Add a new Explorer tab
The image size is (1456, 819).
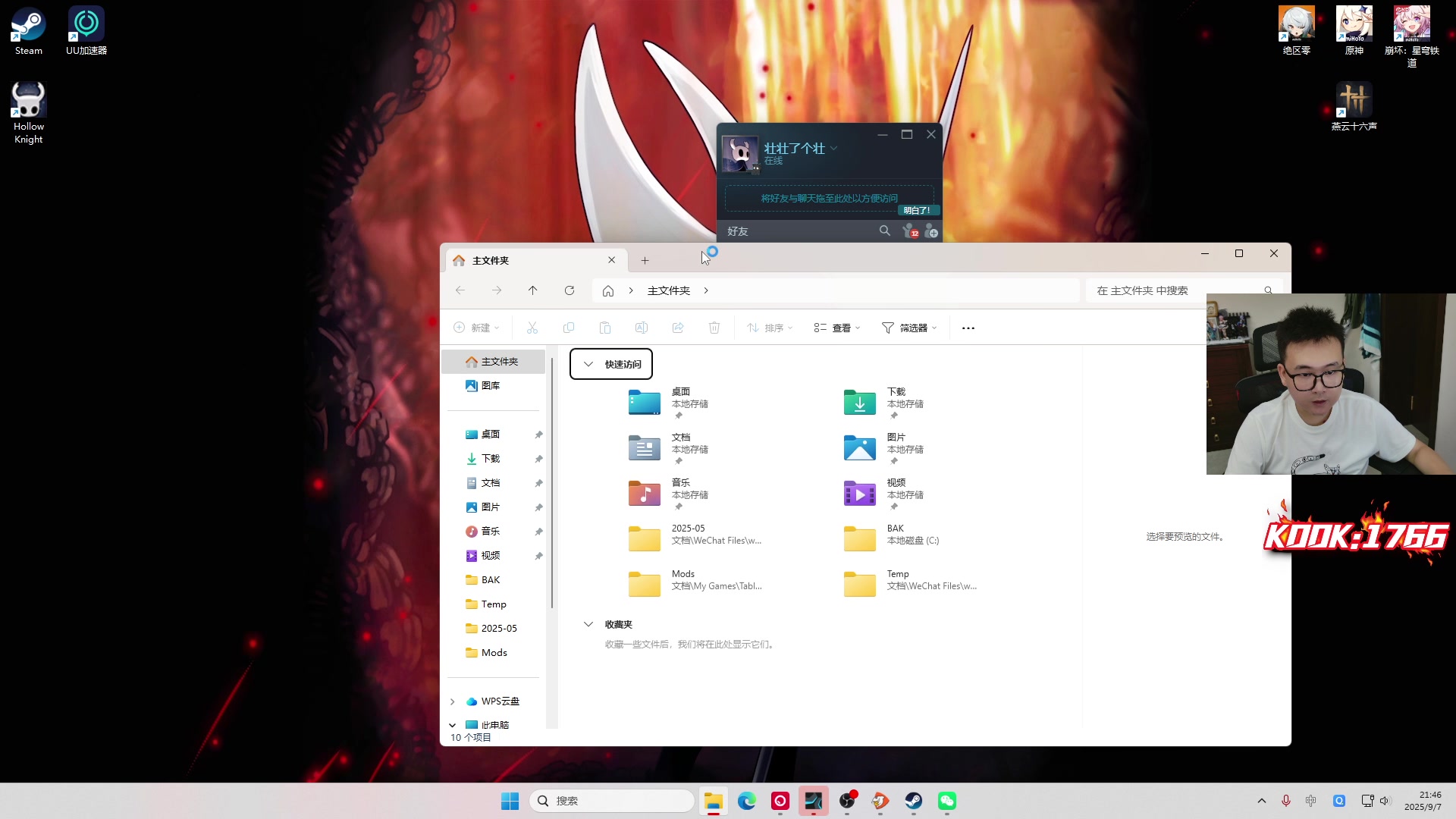(x=645, y=260)
